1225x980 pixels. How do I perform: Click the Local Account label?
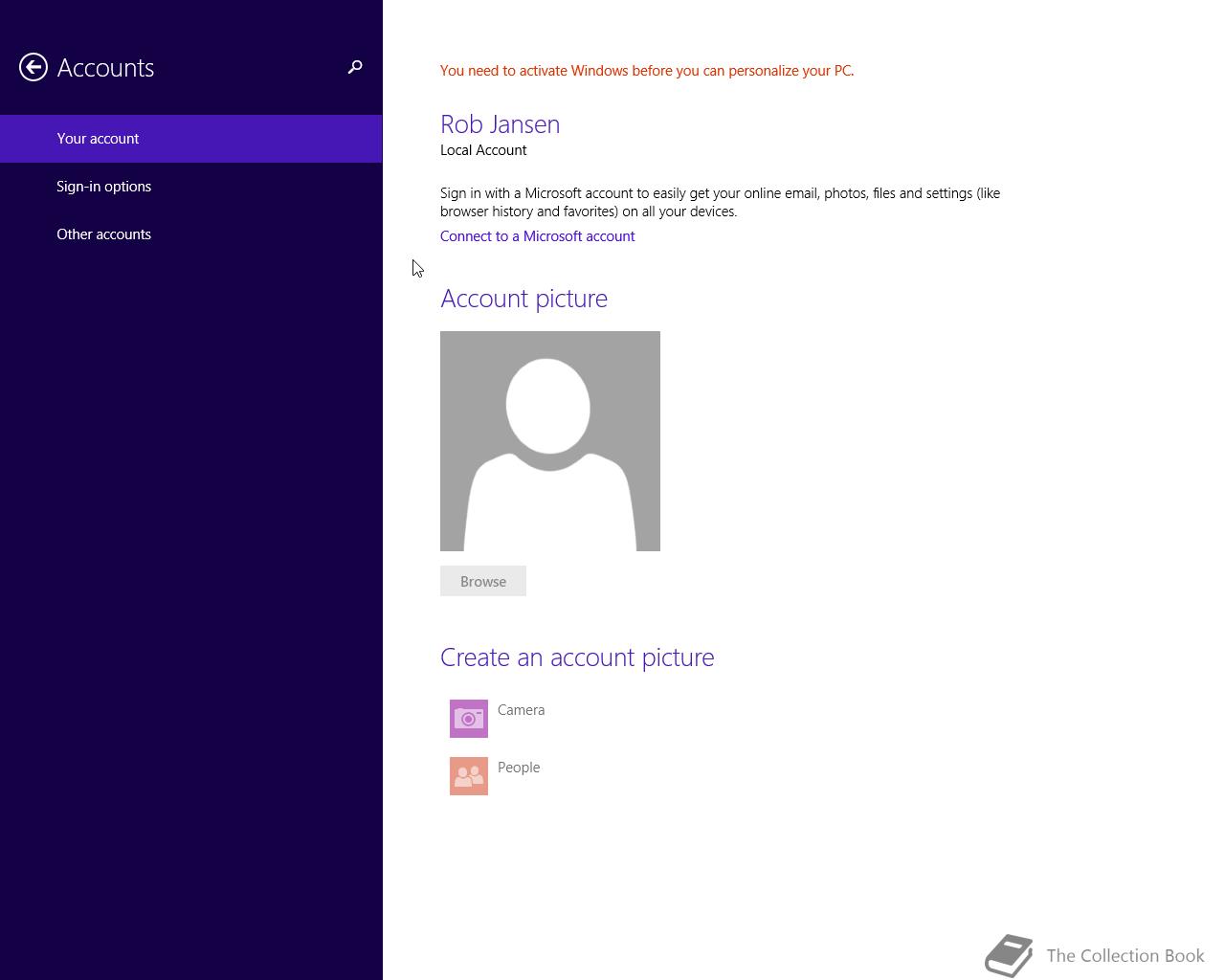pyautogui.click(x=483, y=150)
